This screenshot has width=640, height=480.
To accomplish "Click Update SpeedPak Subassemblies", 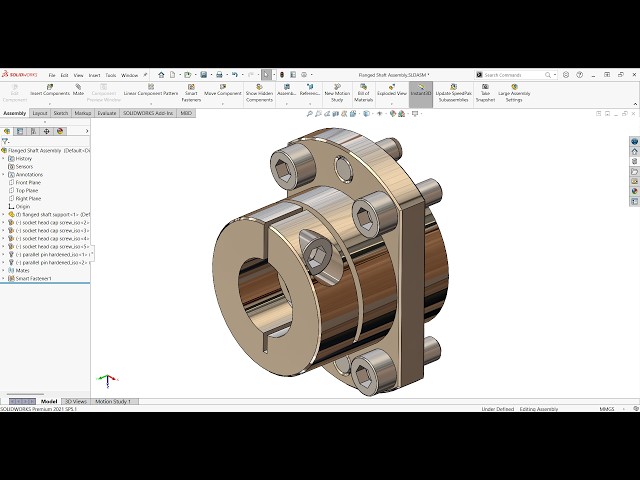I will pyautogui.click(x=453, y=93).
